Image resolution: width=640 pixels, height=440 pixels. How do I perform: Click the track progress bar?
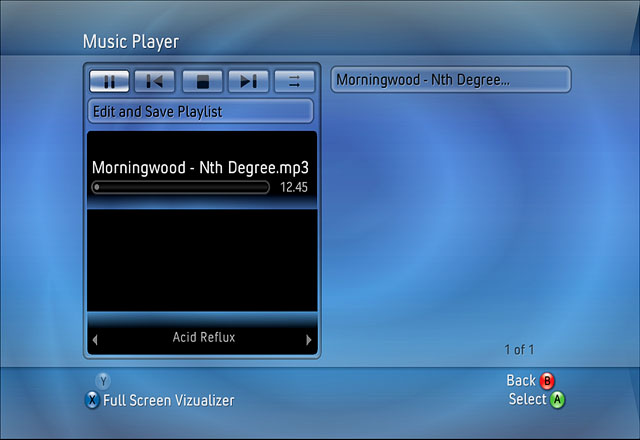[x=180, y=187]
